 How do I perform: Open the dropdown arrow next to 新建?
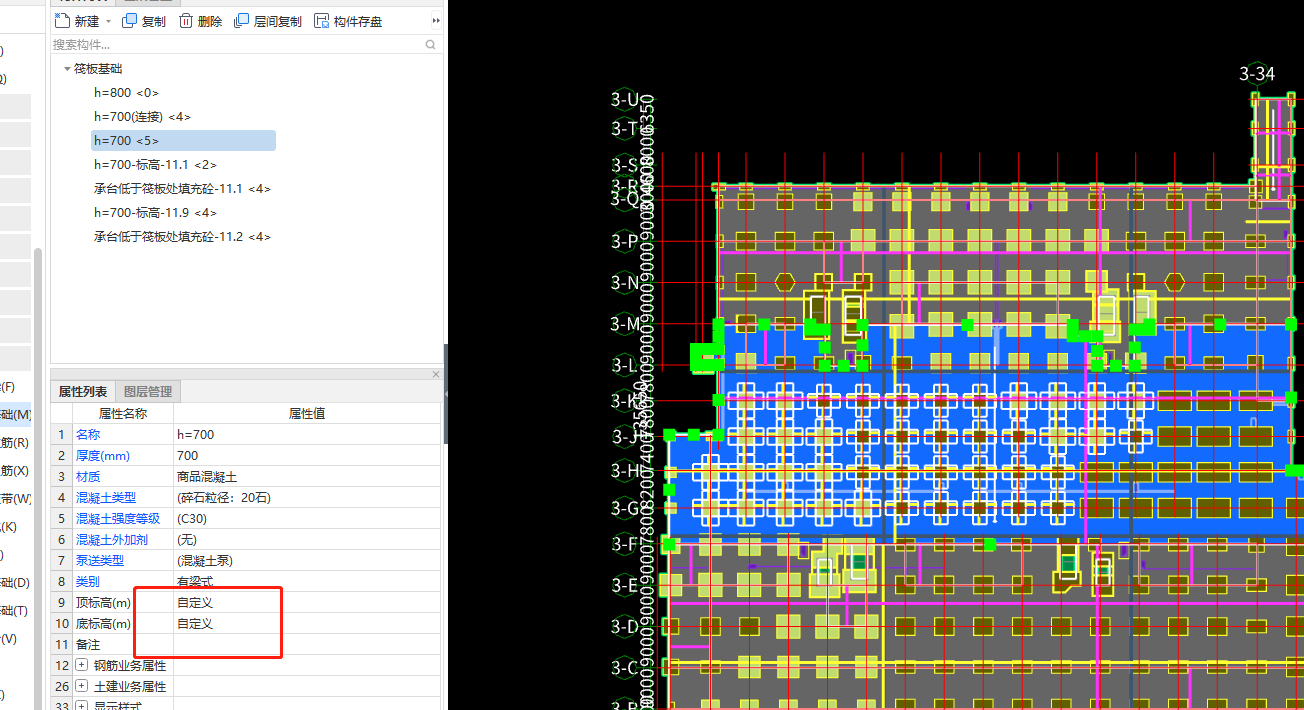point(107,21)
